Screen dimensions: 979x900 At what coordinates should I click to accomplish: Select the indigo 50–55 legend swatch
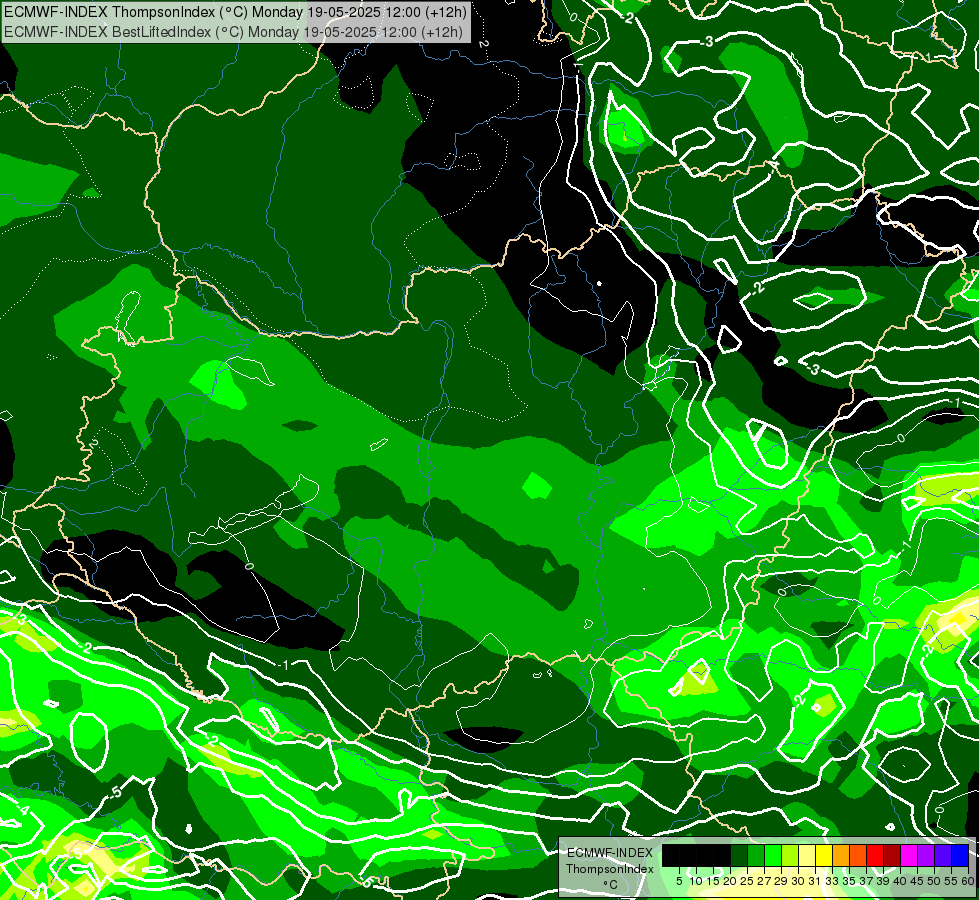943,855
